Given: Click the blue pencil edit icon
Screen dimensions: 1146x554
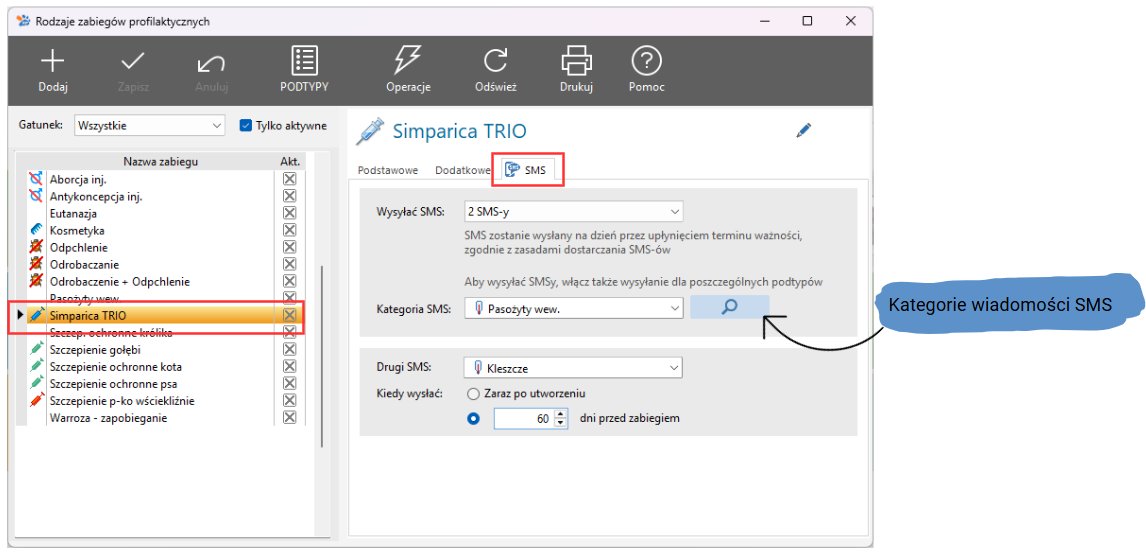Looking at the screenshot, I should click(804, 130).
